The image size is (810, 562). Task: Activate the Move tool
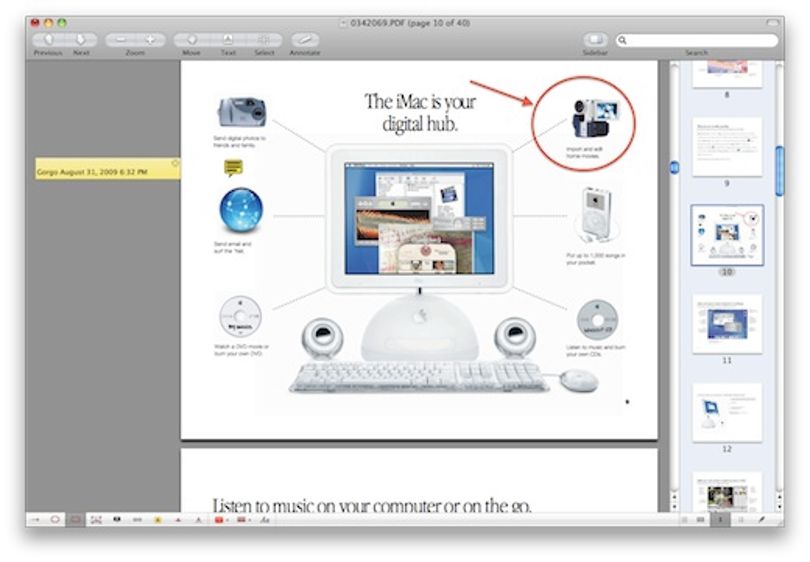coord(192,40)
